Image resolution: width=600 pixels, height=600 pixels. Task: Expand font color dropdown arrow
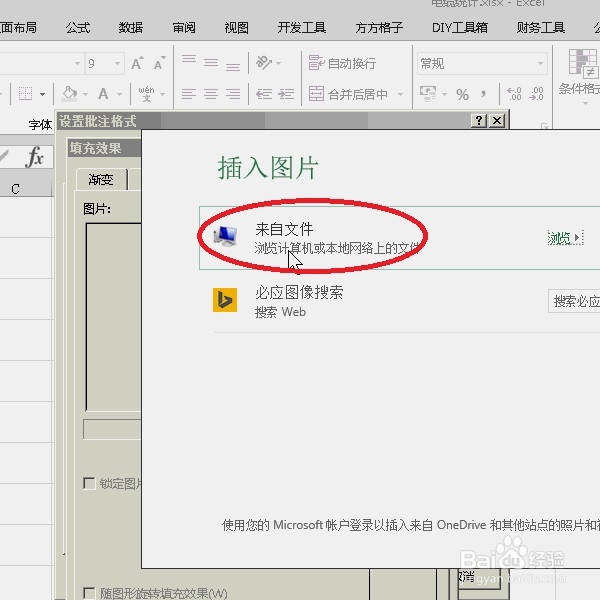[119, 94]
